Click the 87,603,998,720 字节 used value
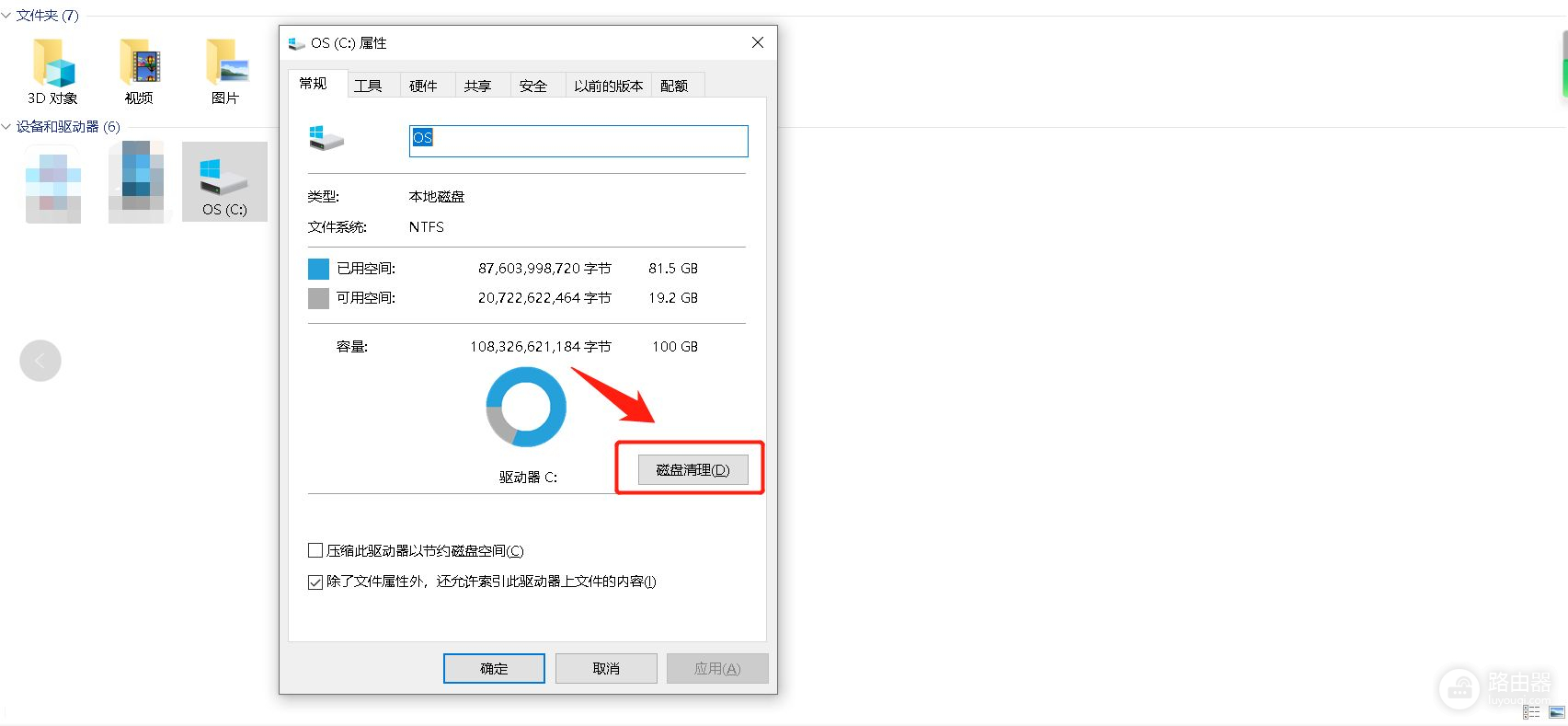 coord(544,269)
